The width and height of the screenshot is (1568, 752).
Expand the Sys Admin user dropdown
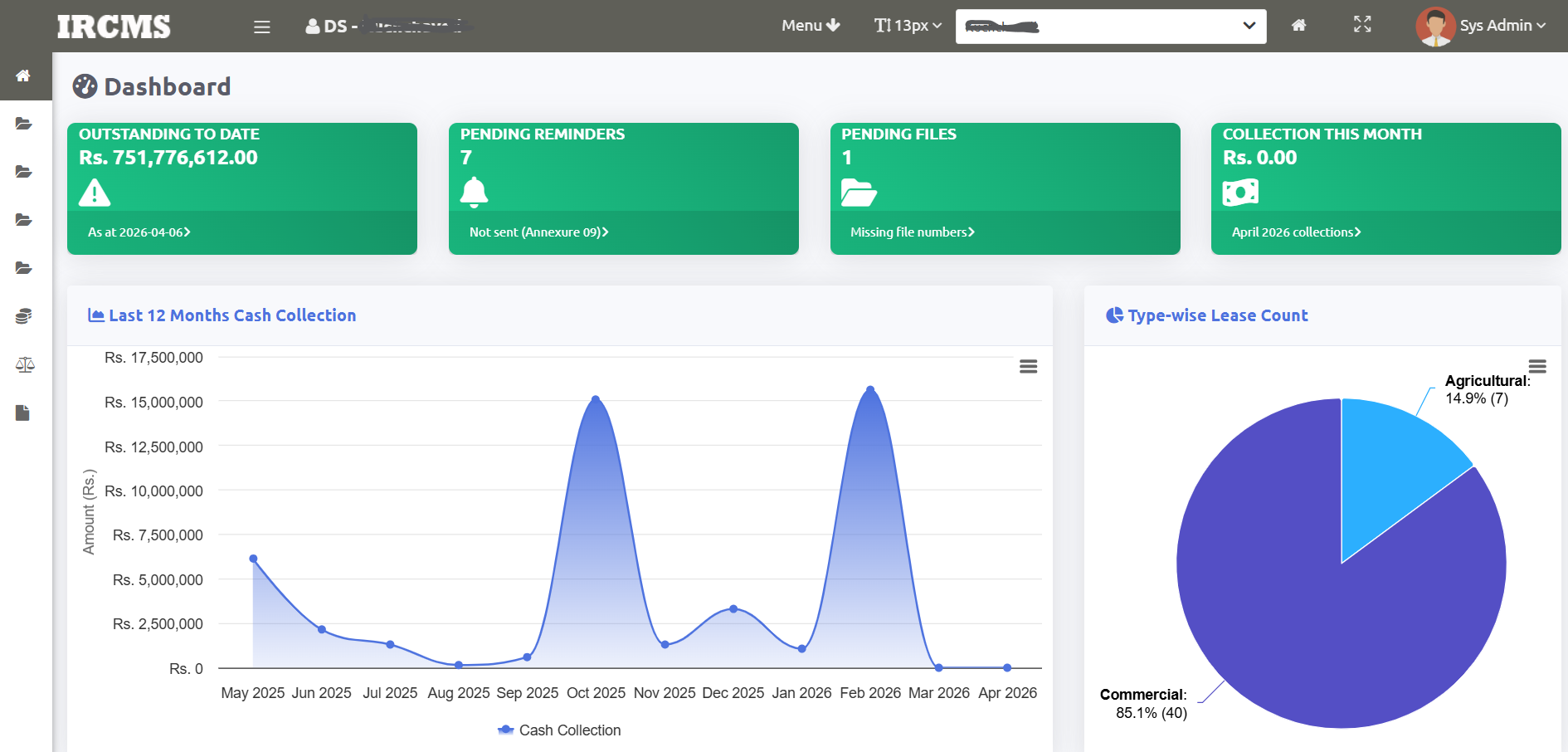(x=1502, y=26)
